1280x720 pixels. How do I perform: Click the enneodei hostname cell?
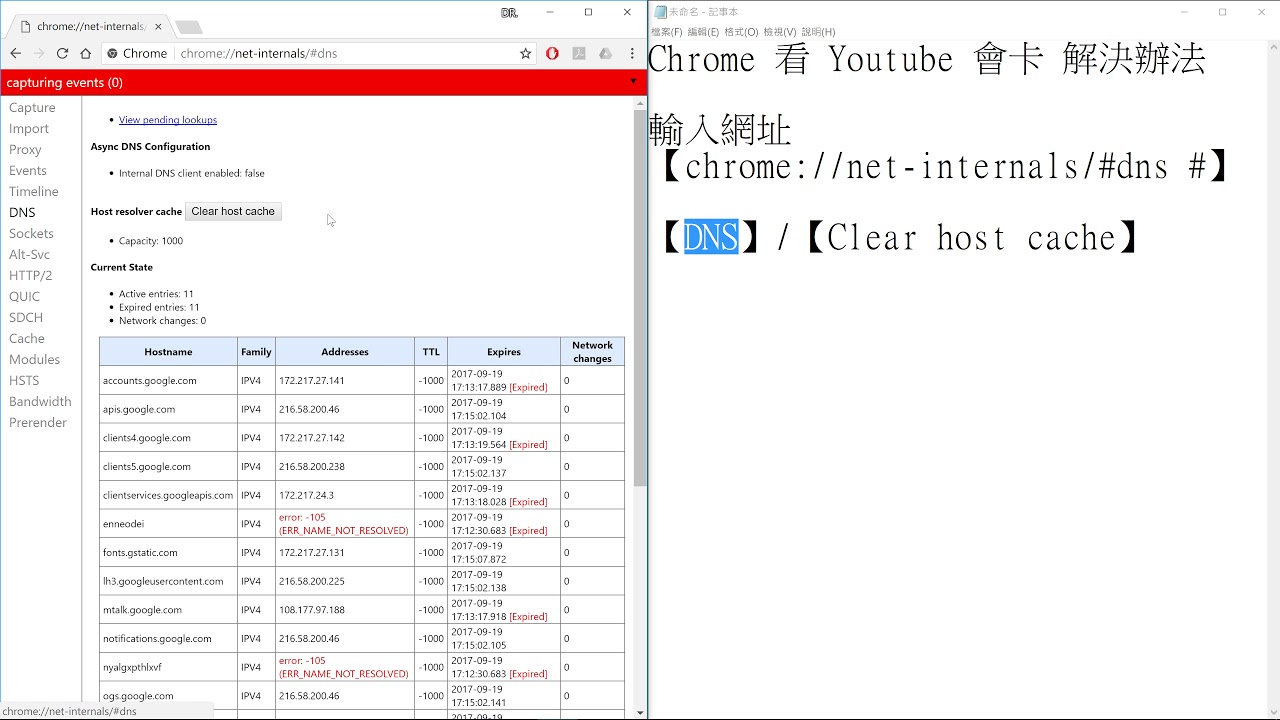[x=168, y=523]
